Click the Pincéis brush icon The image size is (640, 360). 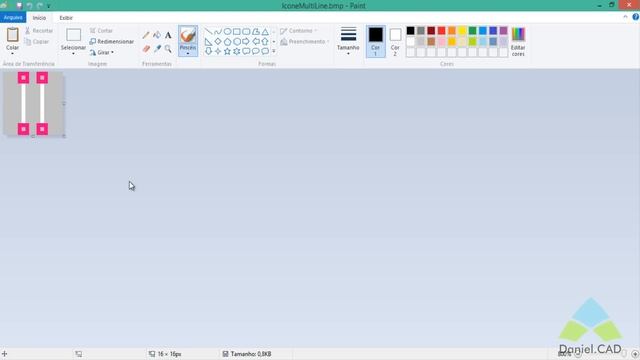pyautogui.click(x=188, y=35)
